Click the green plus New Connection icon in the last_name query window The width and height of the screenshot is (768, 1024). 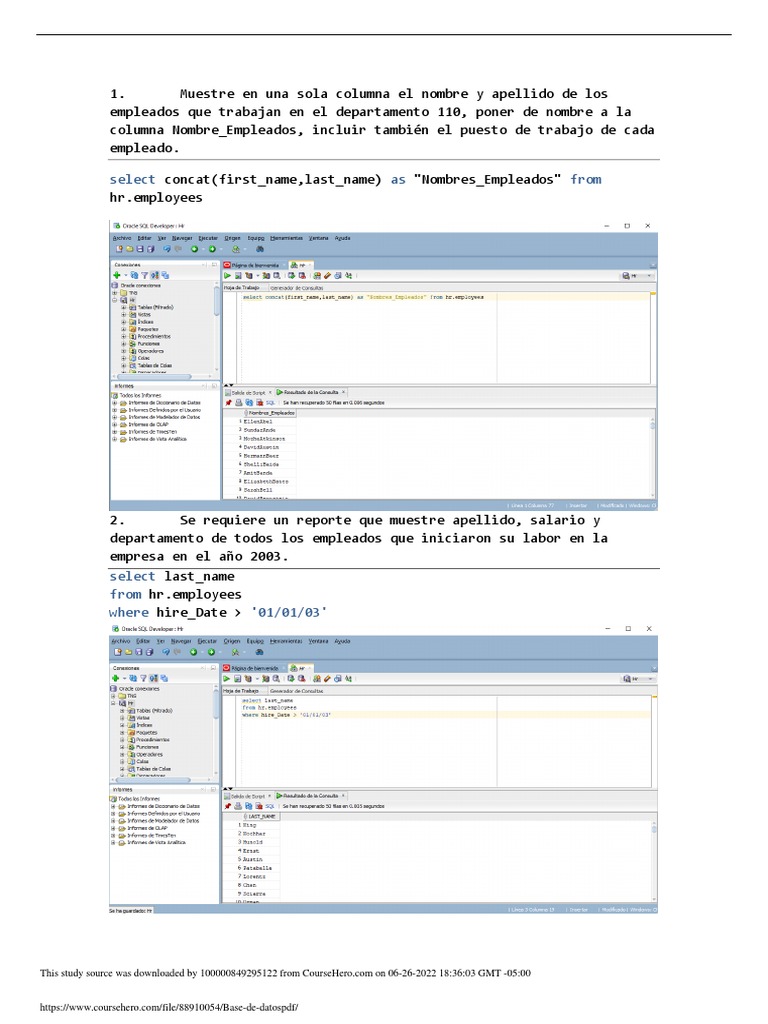(x=116, y=679)
